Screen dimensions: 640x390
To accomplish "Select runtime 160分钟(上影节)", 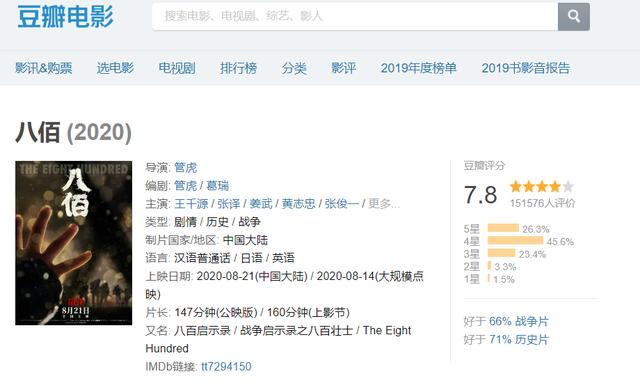I will pyautogui.click(x=308, y=312).
